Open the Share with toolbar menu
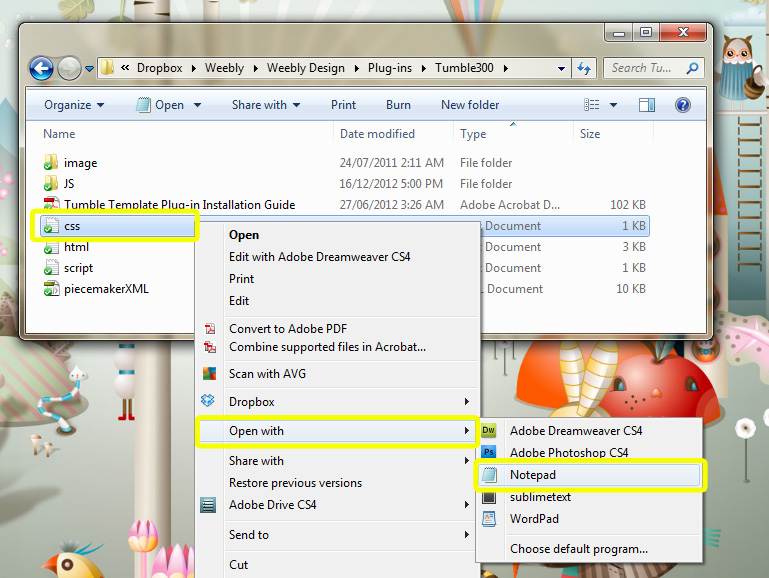Screen dimensions: 769x578 pyautogui.click(x=265, y=105)
